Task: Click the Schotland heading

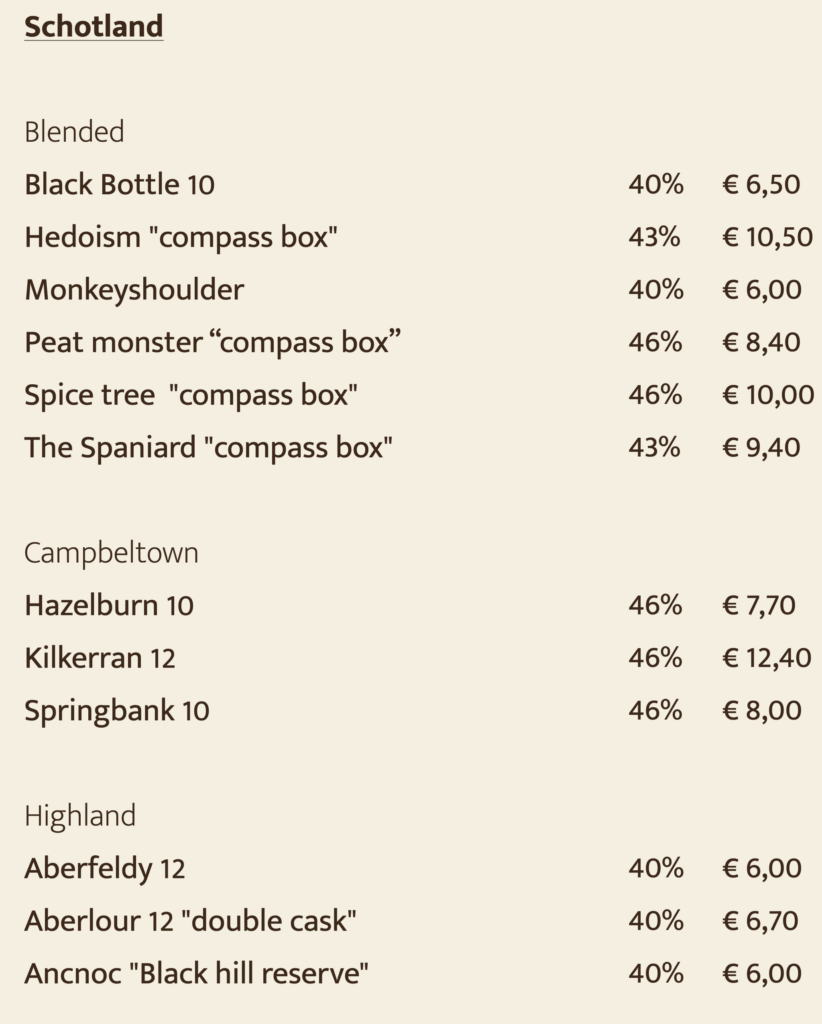Action: pyautogui.click(x=93, y=27)
